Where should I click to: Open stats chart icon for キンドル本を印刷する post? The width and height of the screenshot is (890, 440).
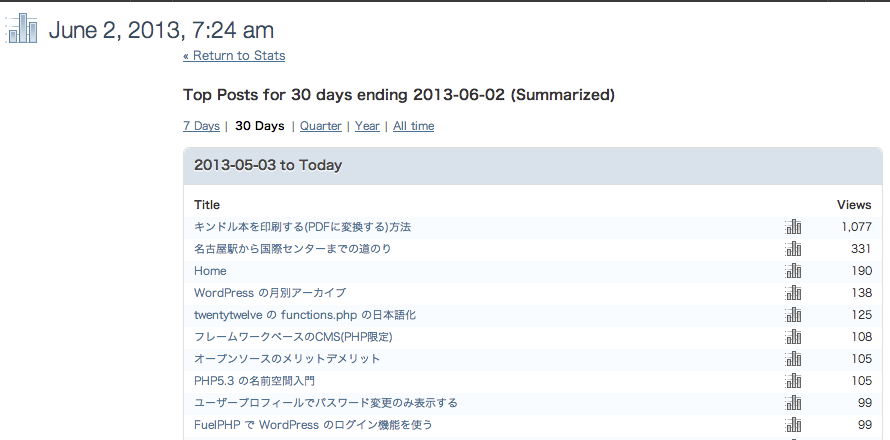pyautogui.click(x=793, y=227)
